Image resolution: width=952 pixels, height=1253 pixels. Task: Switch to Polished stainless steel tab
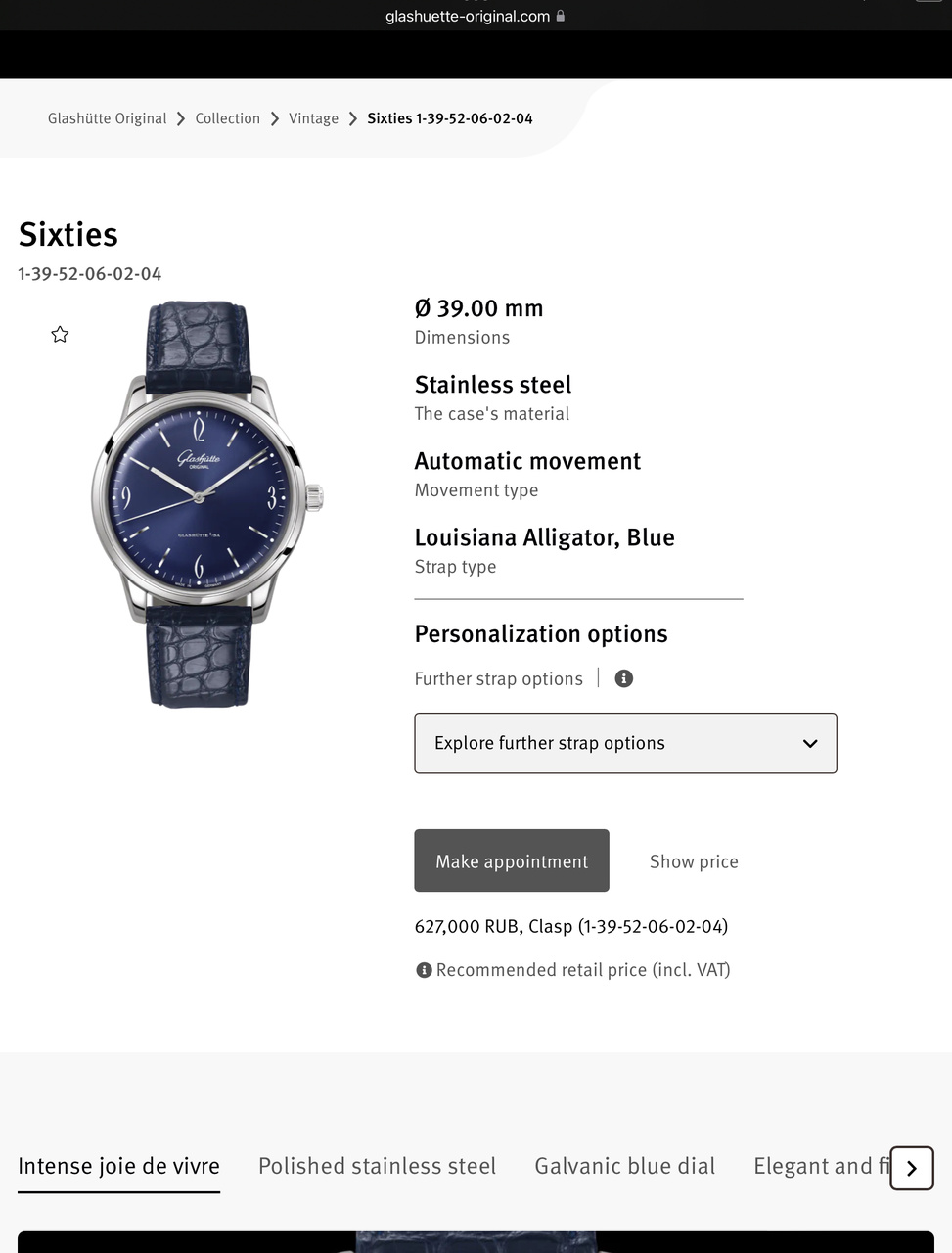coord(377,1166)
